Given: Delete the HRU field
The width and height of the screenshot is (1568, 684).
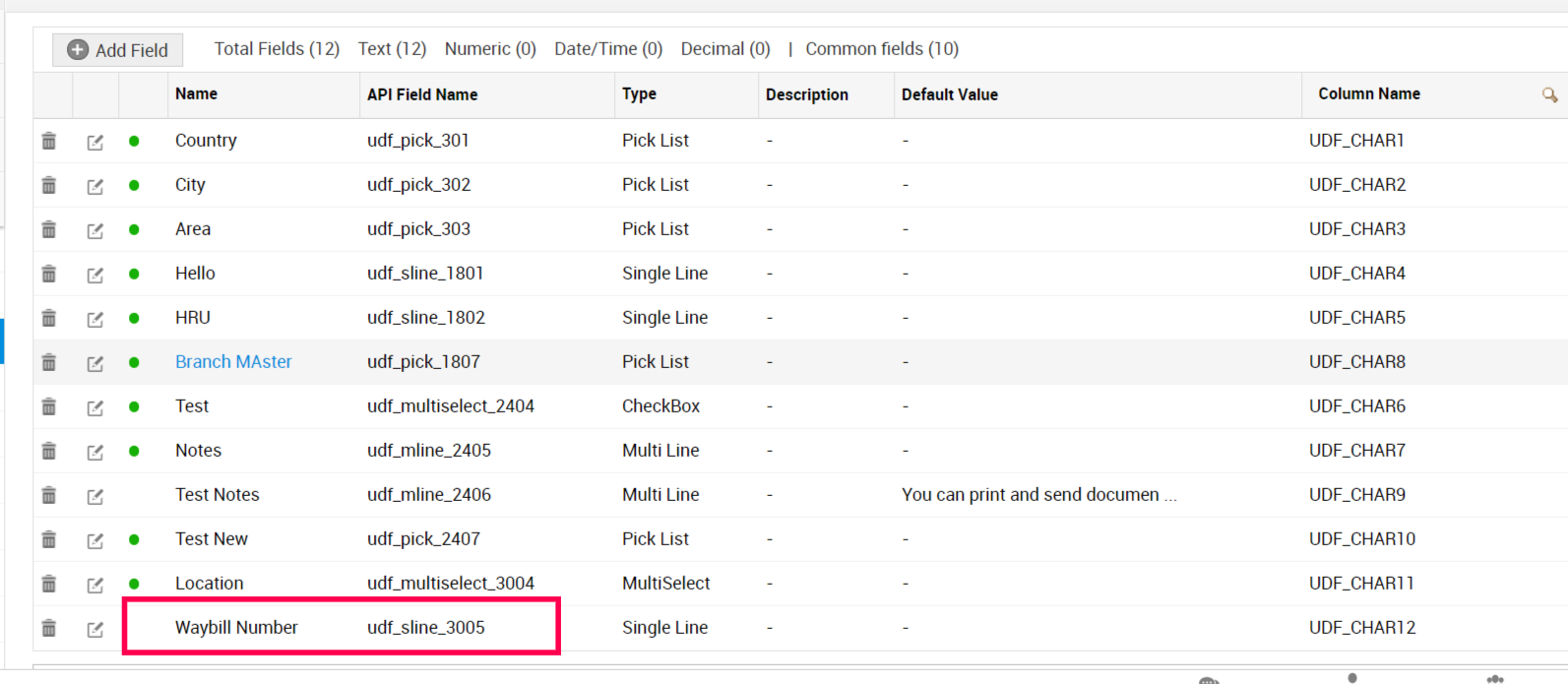Looking at the screenshot, I should (49, 318).
